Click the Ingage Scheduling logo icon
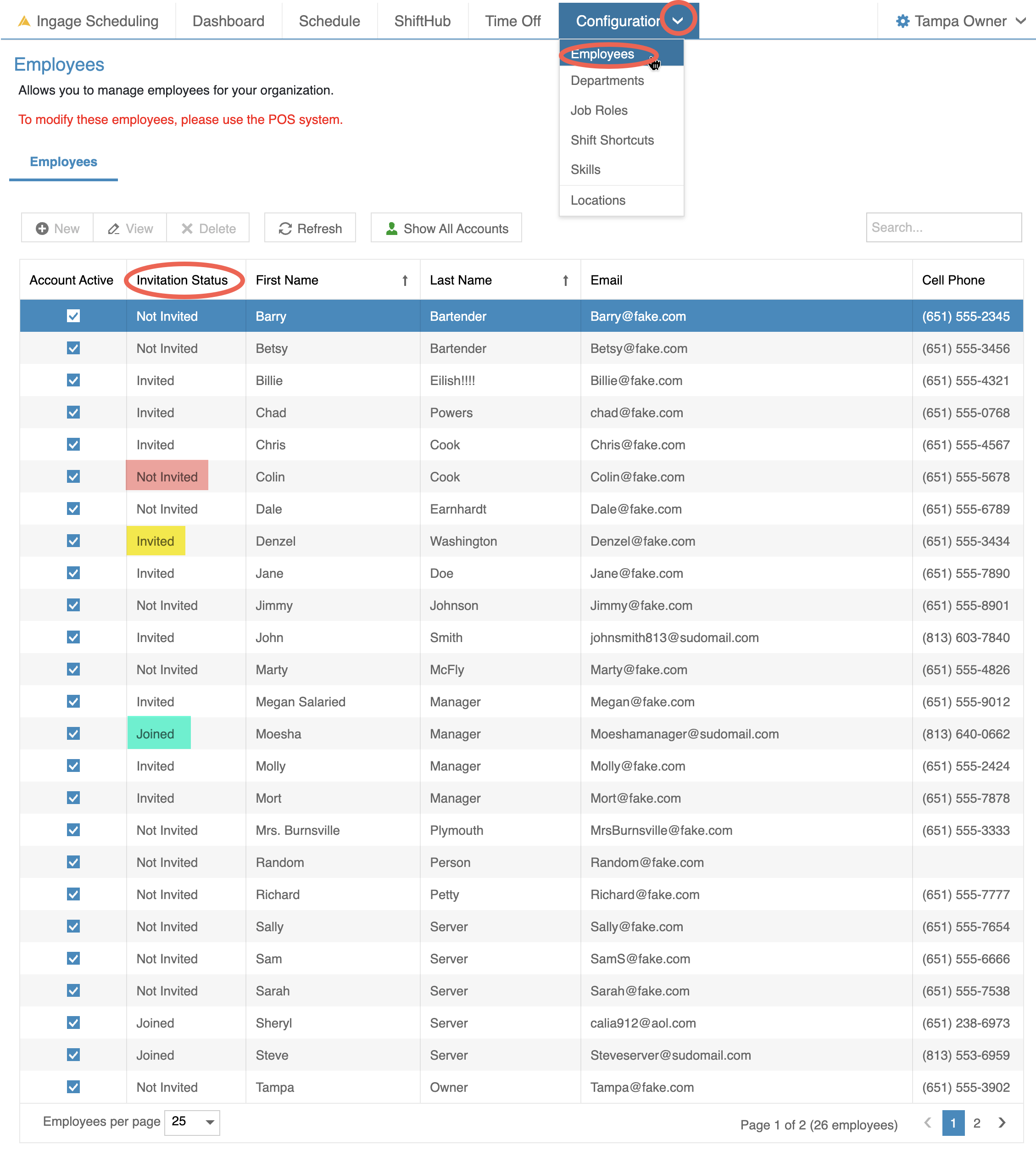Image resolution: width=1036 pixels, height=1151 pixels. tap(24, 21)
